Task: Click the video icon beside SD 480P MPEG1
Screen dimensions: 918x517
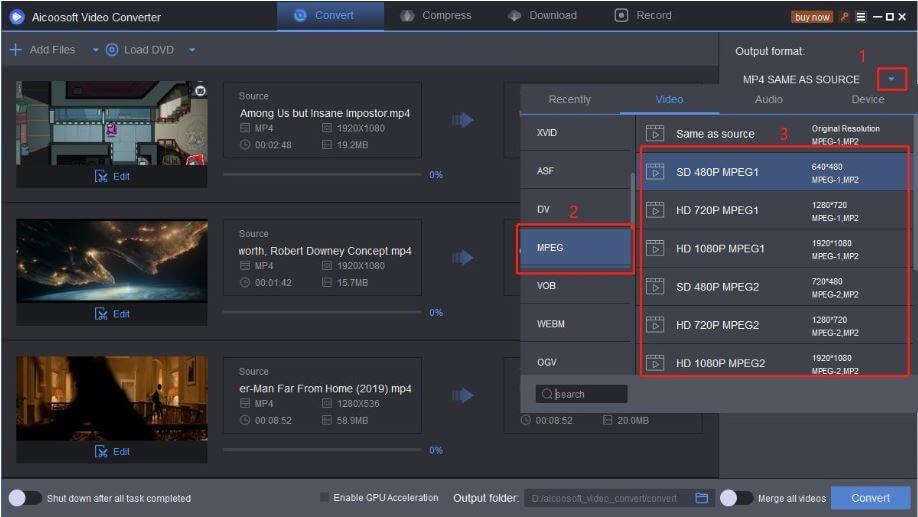Action: [x=655, y=172]
